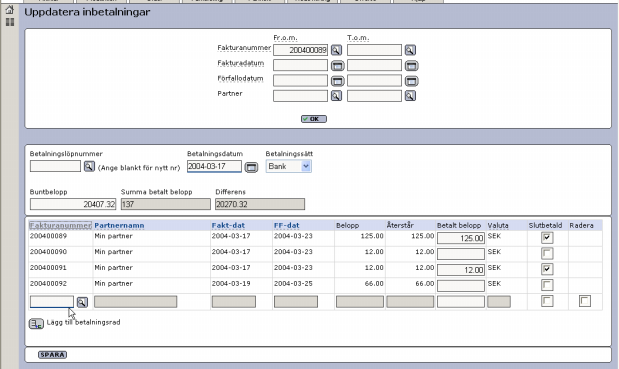Open lookup for Partner T.o.m. field
This screenshot has width=619, height=369.
410,96
